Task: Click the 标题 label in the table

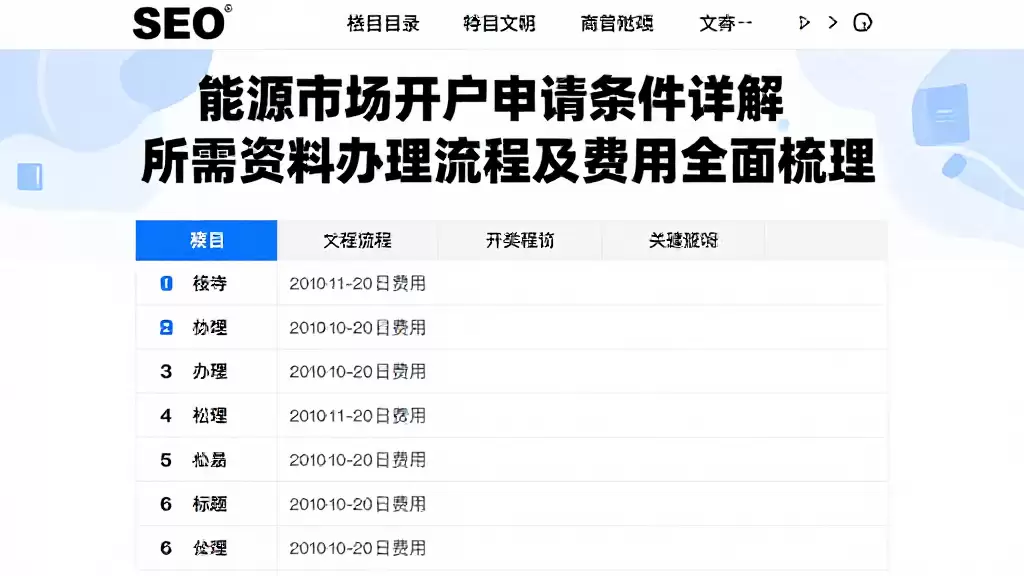Action: click(210, 504)
